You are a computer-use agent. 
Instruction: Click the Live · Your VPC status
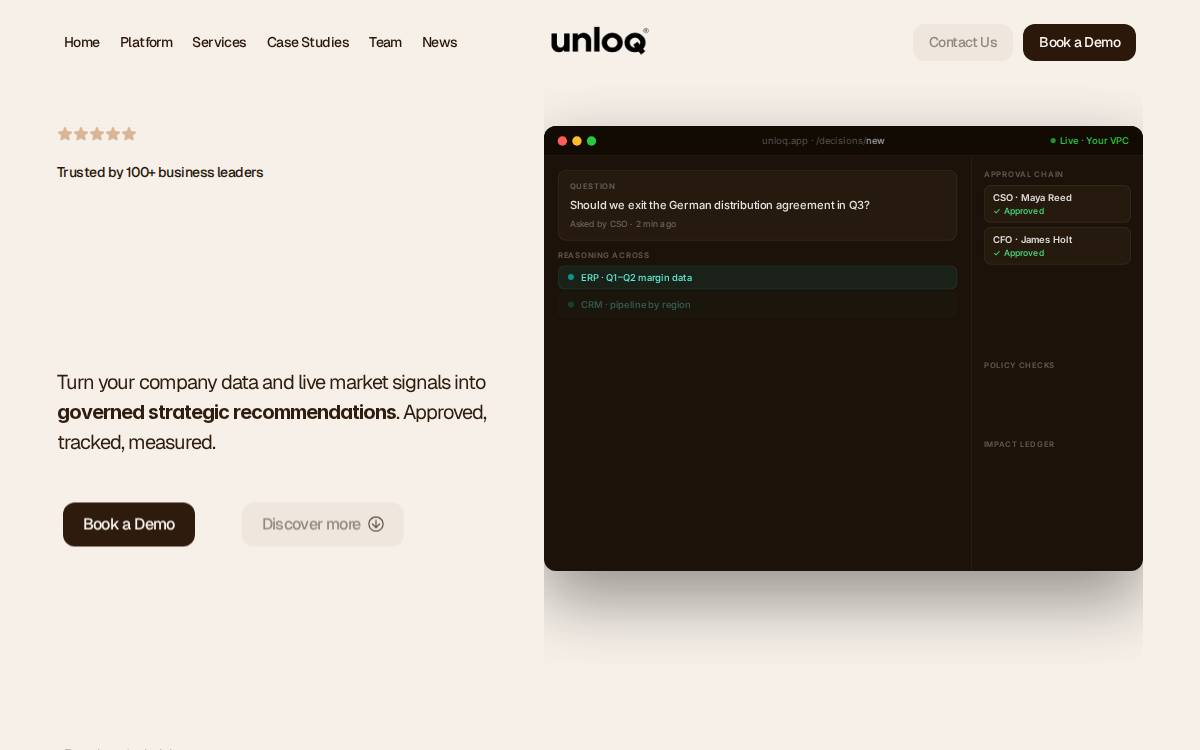tap(1089, 141)
